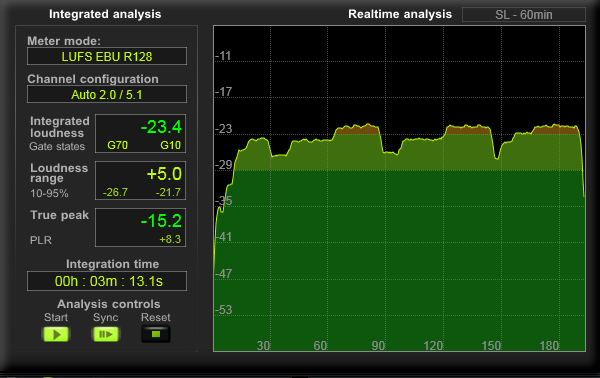Click the 60 time mark on the graph axis
Image resolution: width=600 pixels, height=378 pixels.
click(x=320, y=346)
